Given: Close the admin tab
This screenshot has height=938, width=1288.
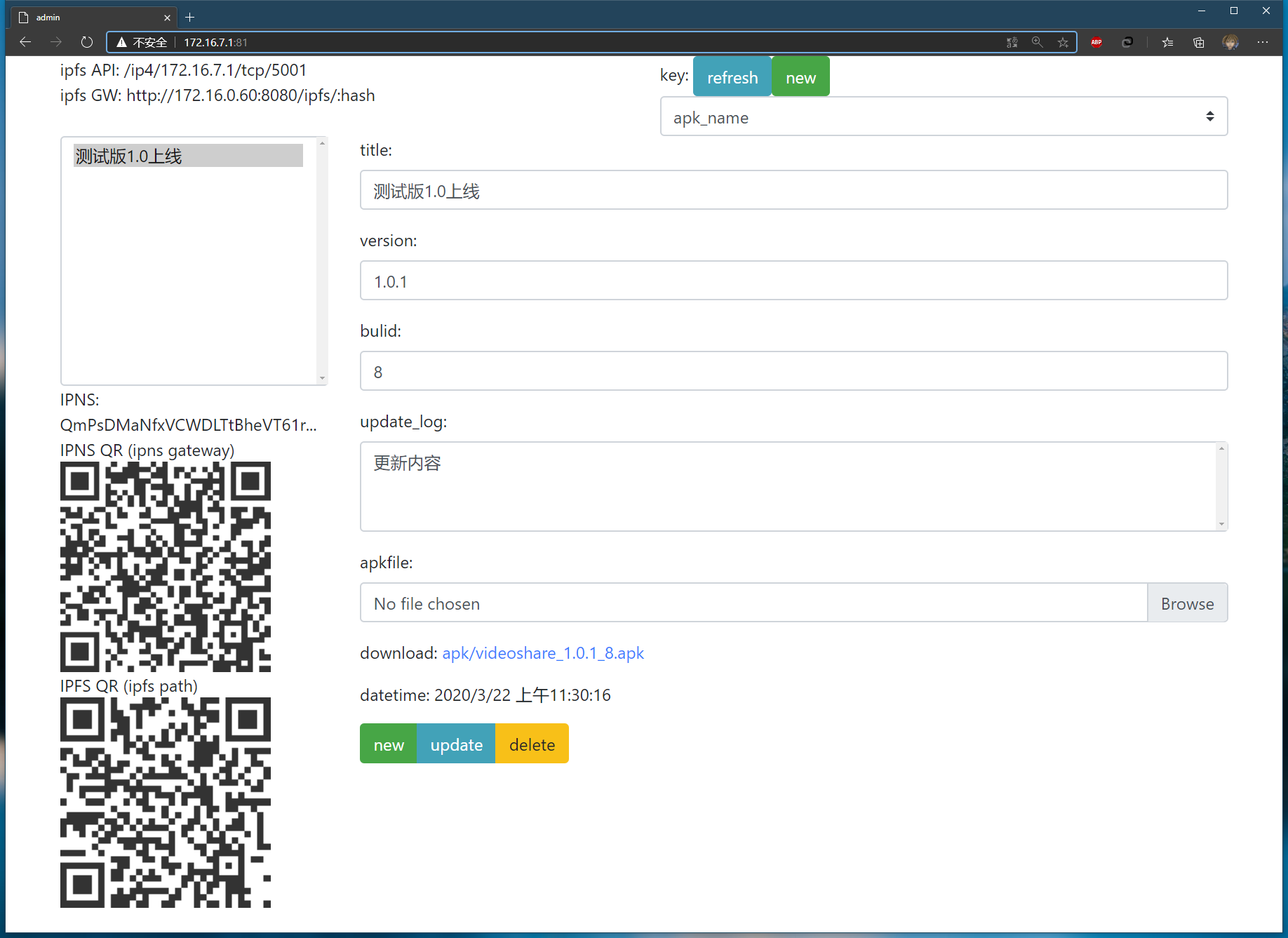Looking at the screenshot, I should point(167,18).
